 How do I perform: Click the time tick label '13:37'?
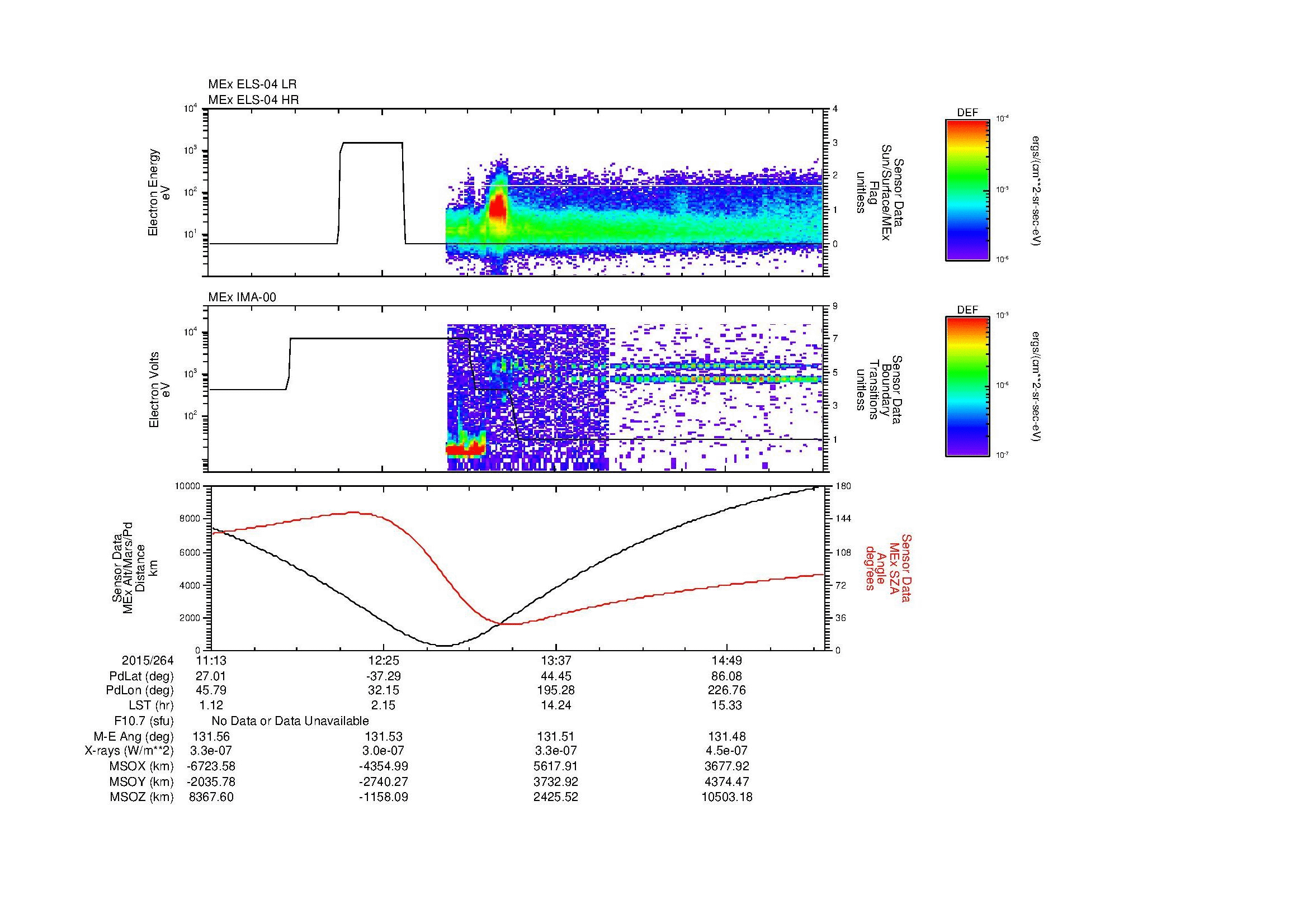[x=555, y=661]
